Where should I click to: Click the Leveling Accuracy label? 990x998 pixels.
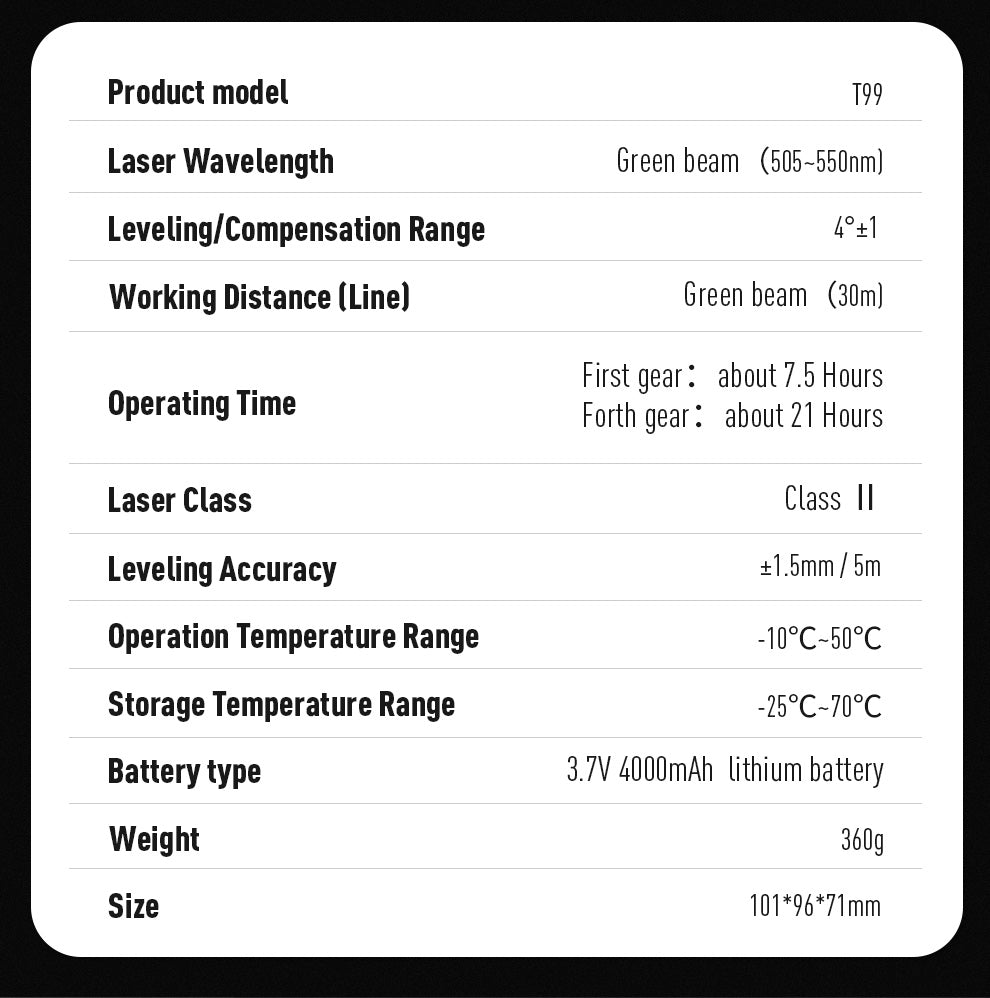(222, 569)
